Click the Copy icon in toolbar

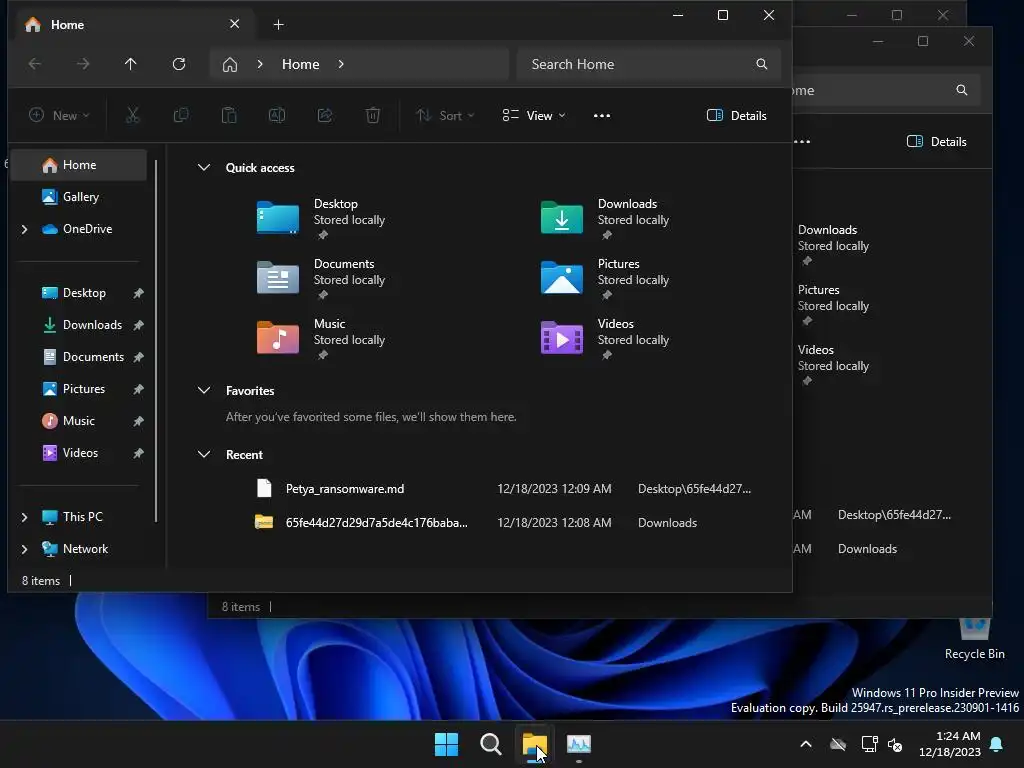pyautogui.click(x=181, y=116)
